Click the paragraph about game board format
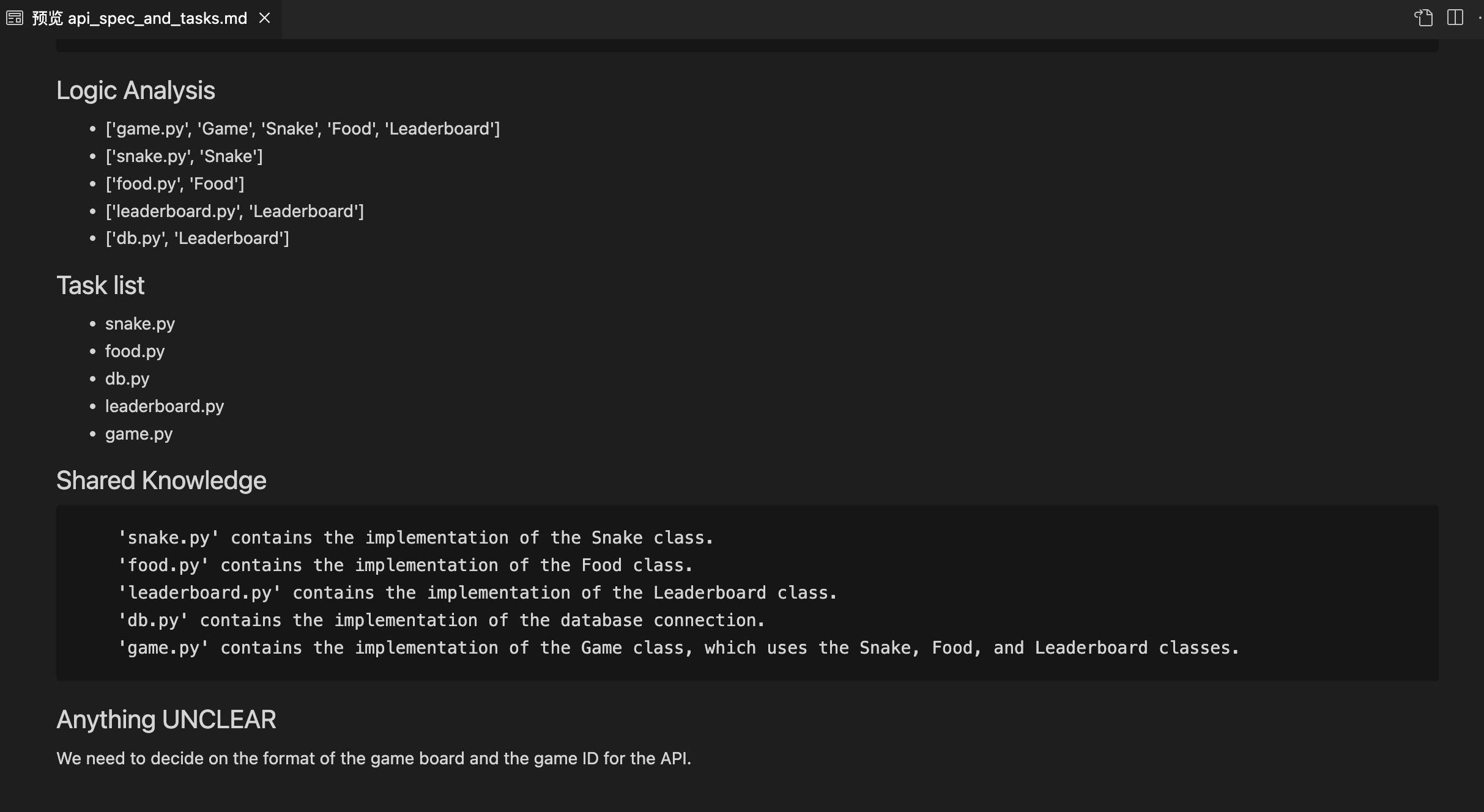1484x812 pixels. pos(374,759)
